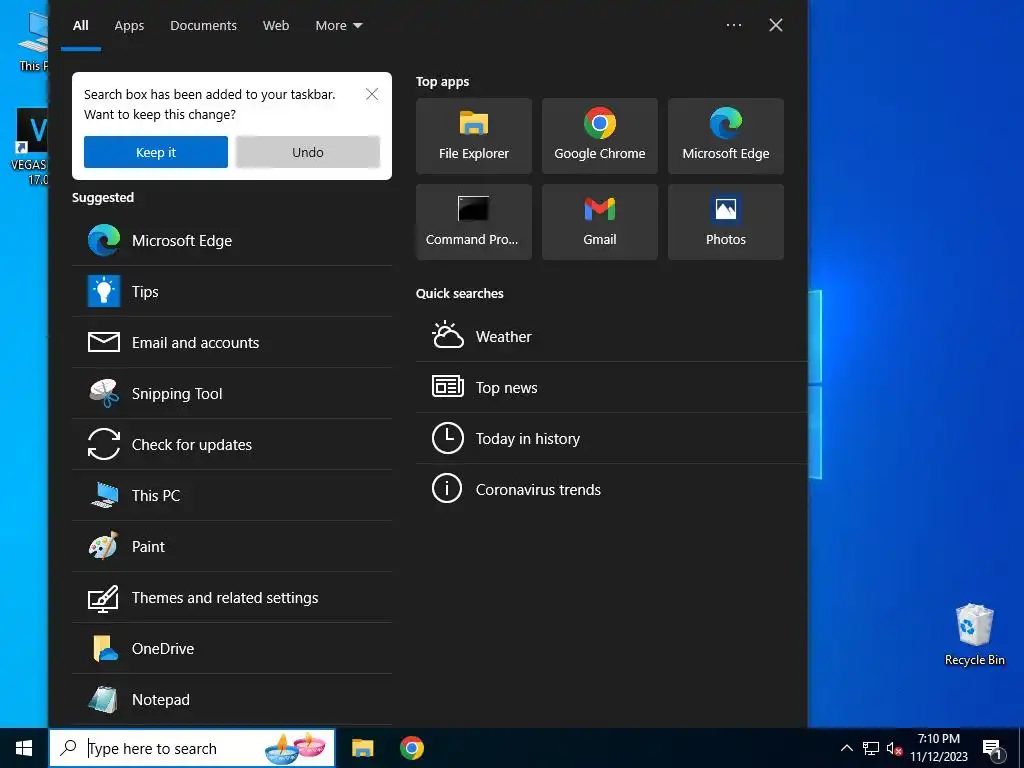This screenshot has width=1024, height=768.
Task: Launch Notepad from Suggested list
Action: coord(232,699)
